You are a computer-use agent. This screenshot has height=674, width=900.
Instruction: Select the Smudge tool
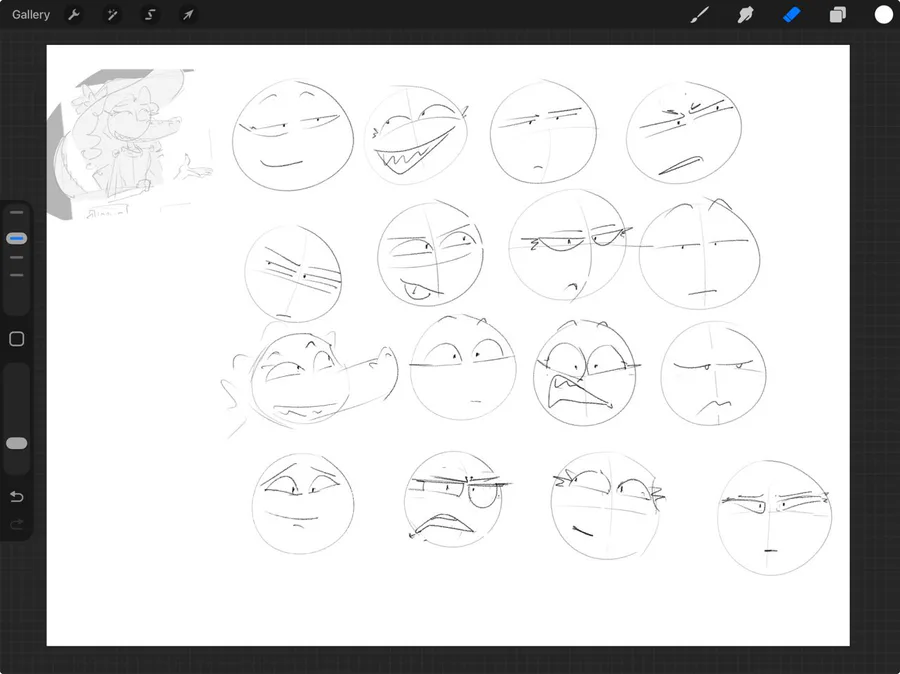click(x=745, y=15)
